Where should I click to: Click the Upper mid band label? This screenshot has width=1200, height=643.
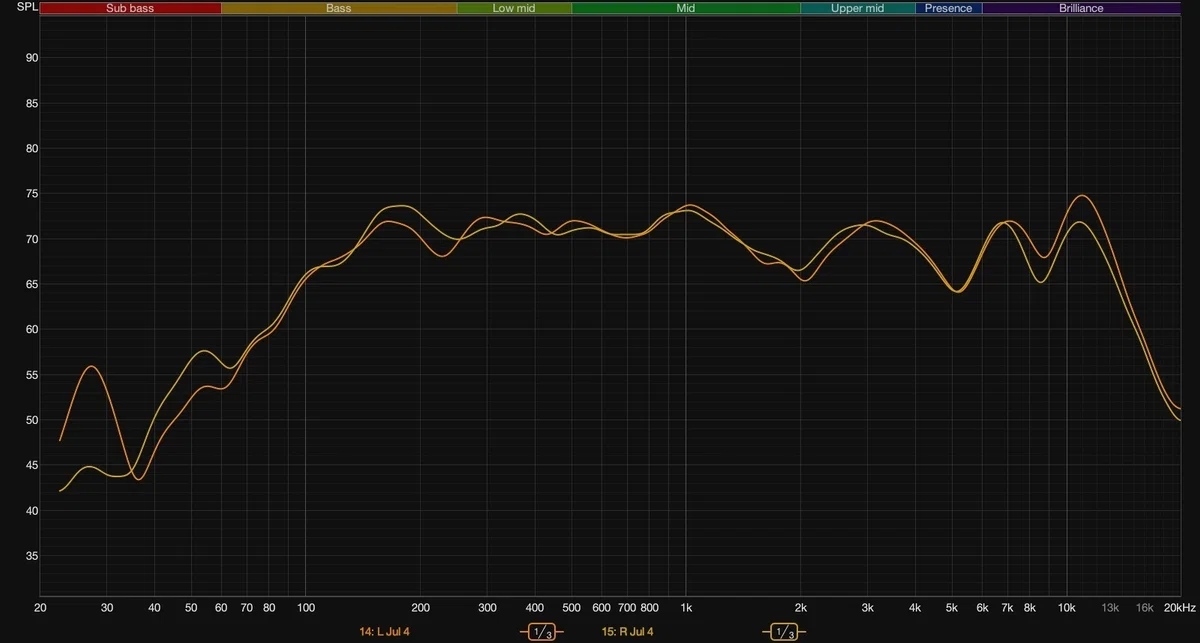point(858,8)
